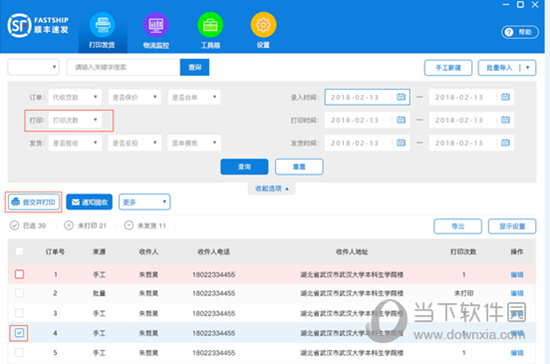Image resolution: width=550 pixels, height=364 pixels.
Task: Click 编辑 link for order 1
Action: [x=517, y=275]
